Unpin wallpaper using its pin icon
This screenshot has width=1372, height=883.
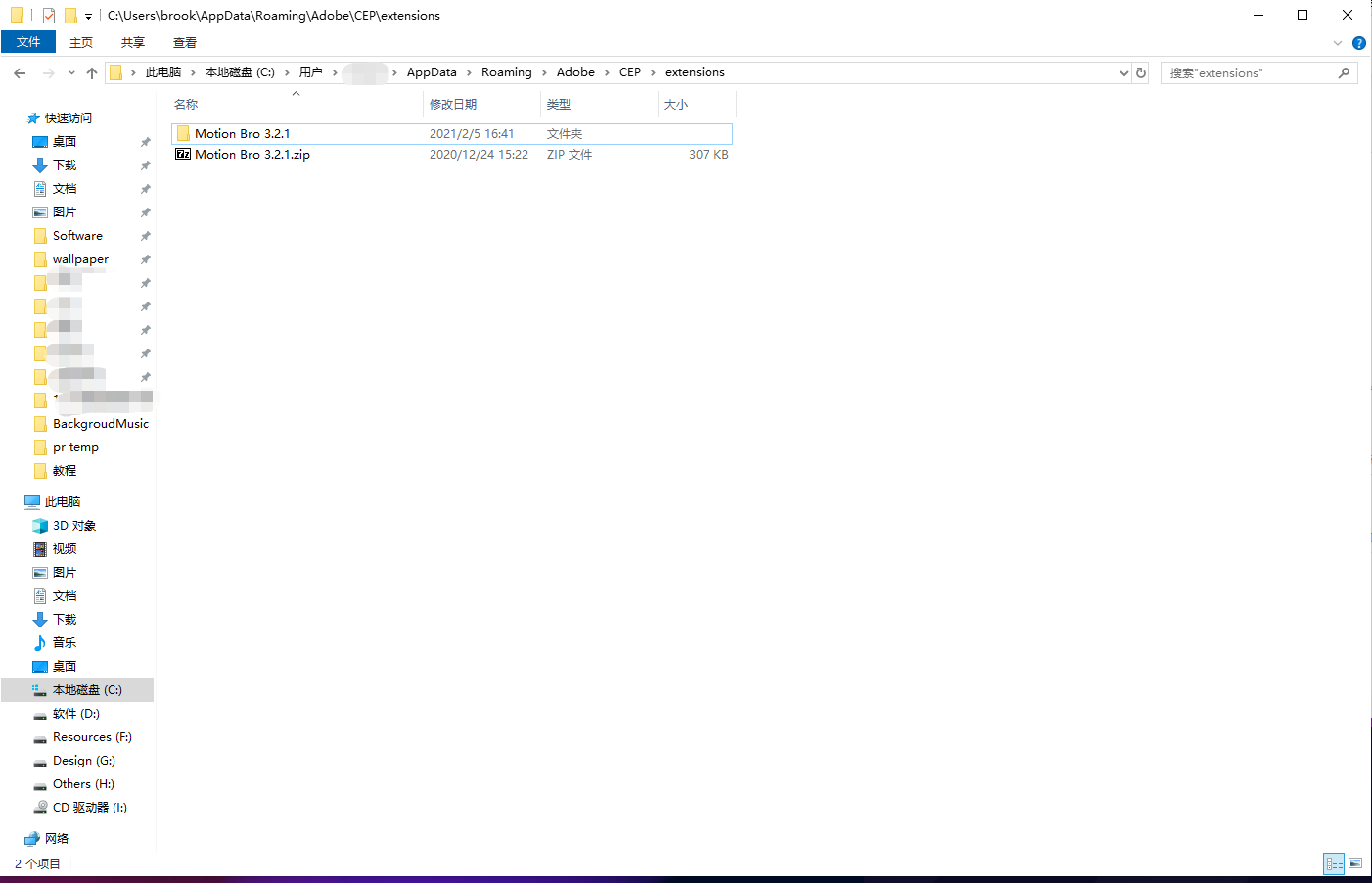(145, 259)
